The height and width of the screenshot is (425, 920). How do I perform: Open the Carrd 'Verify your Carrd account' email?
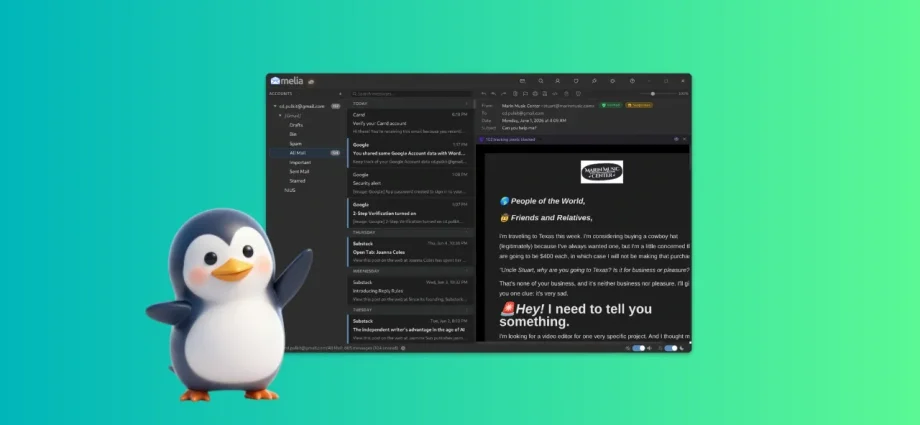click(410, 123)
